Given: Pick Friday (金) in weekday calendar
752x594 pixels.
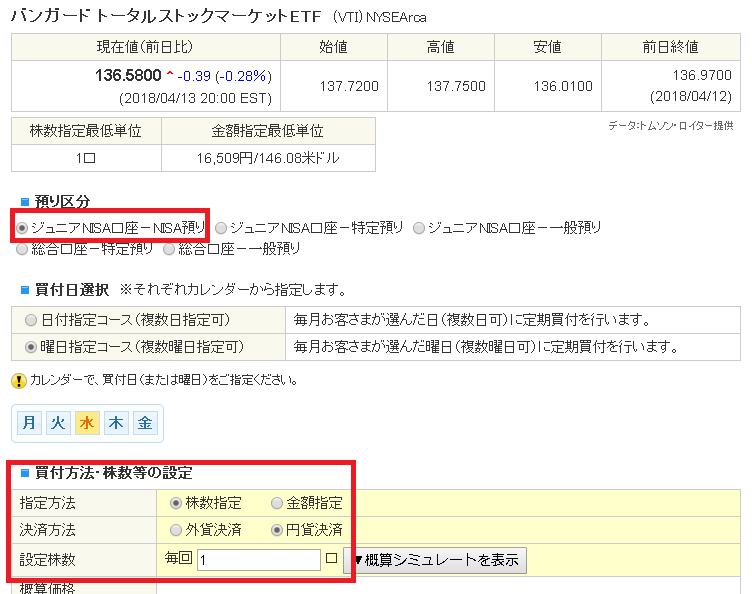Looking at the screenshot, I should 145,423.
